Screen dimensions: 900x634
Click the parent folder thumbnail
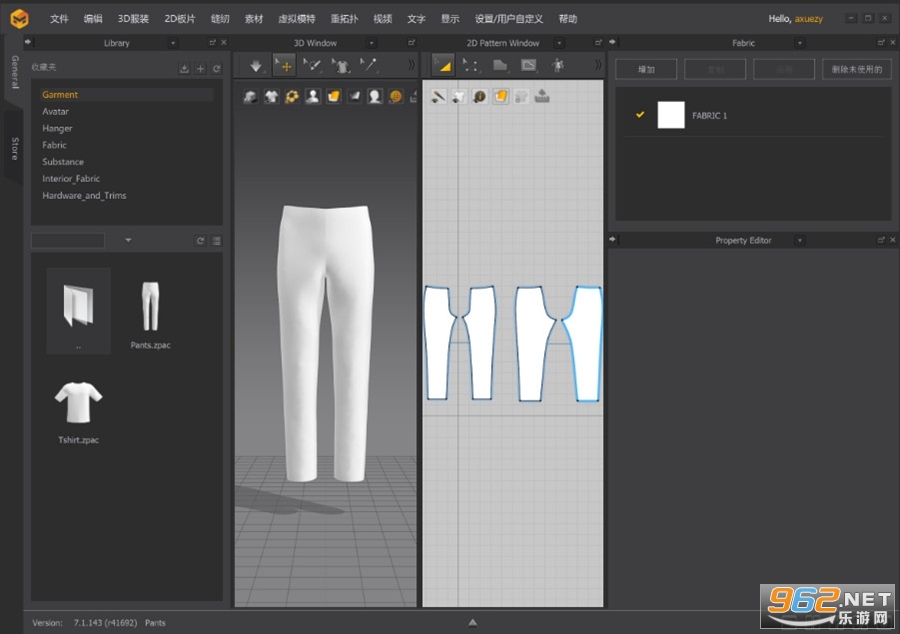[79, 310]
